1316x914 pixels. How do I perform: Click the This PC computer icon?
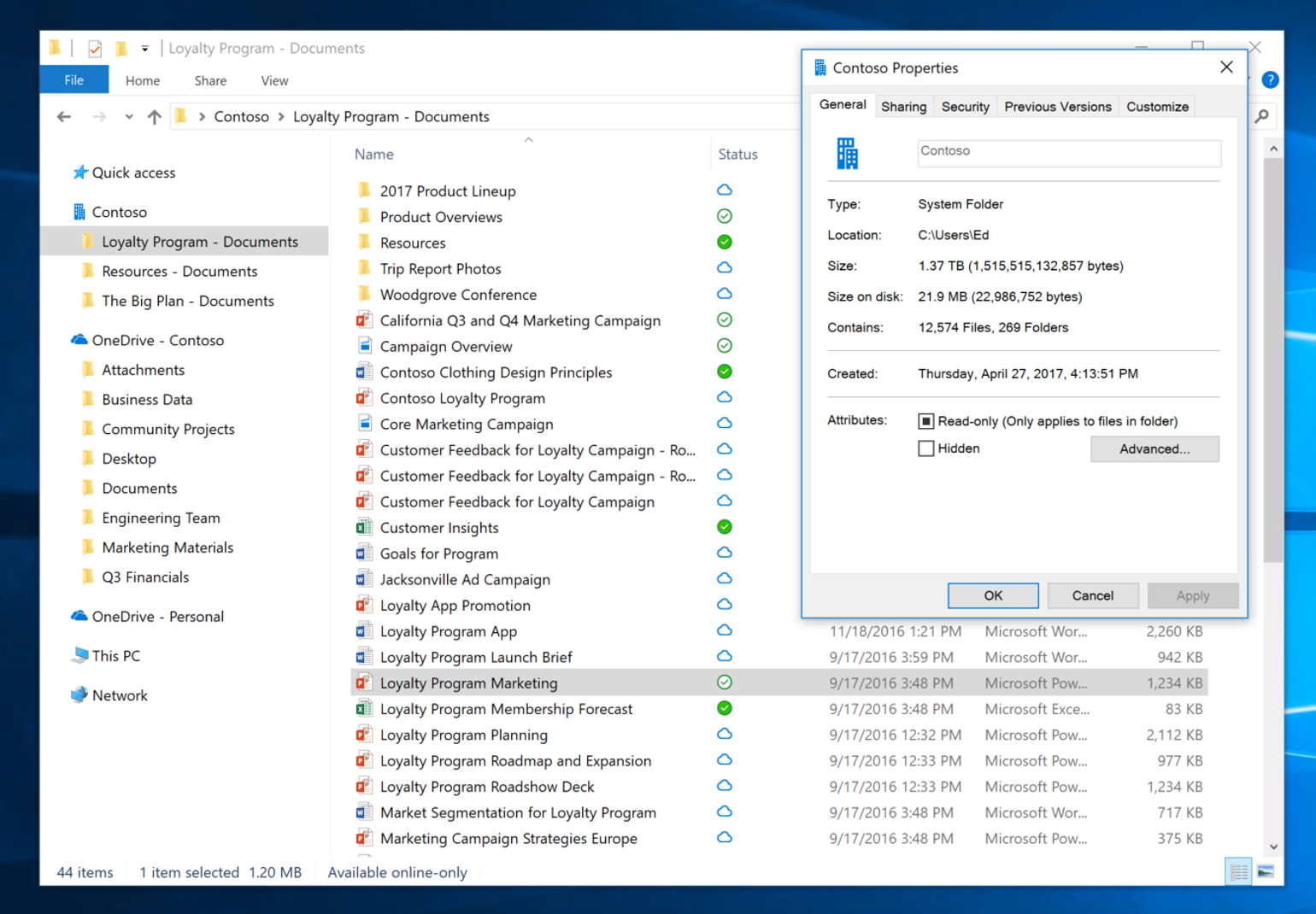coord(80,655)
